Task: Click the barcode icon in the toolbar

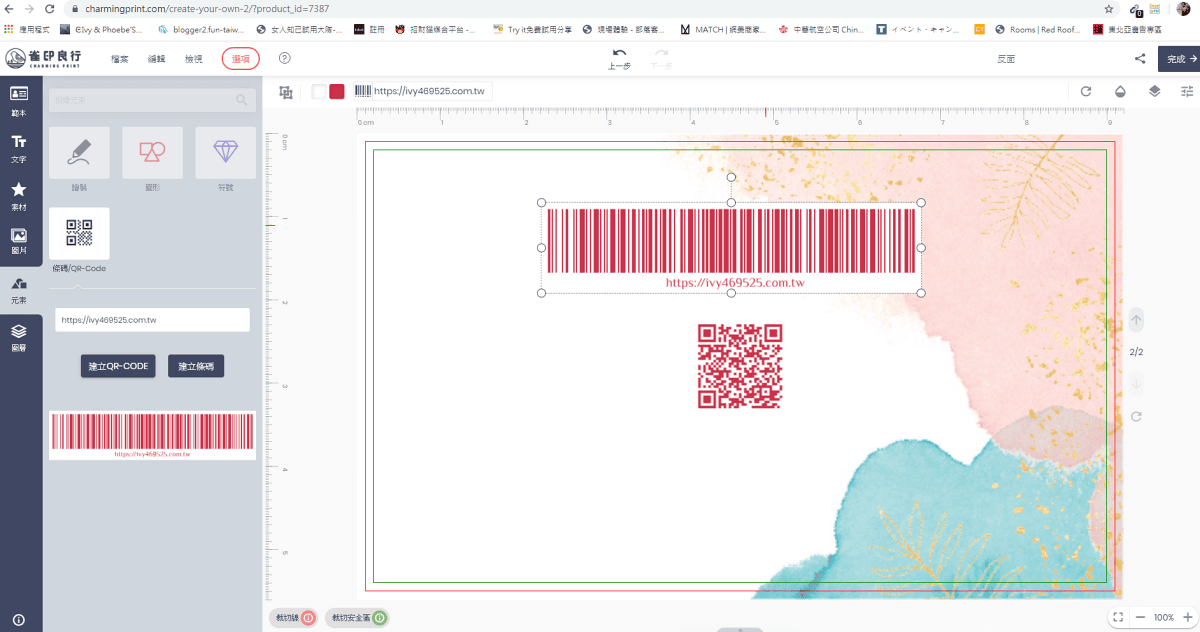Action: tap(362, 91)
